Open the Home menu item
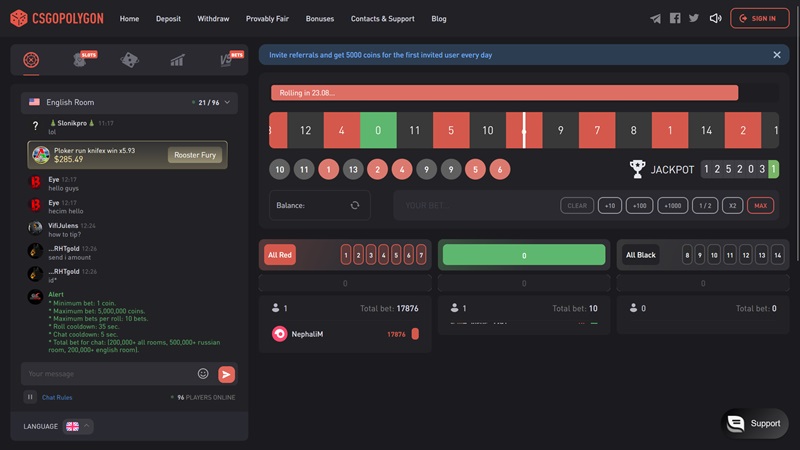 tap(129, 19)
